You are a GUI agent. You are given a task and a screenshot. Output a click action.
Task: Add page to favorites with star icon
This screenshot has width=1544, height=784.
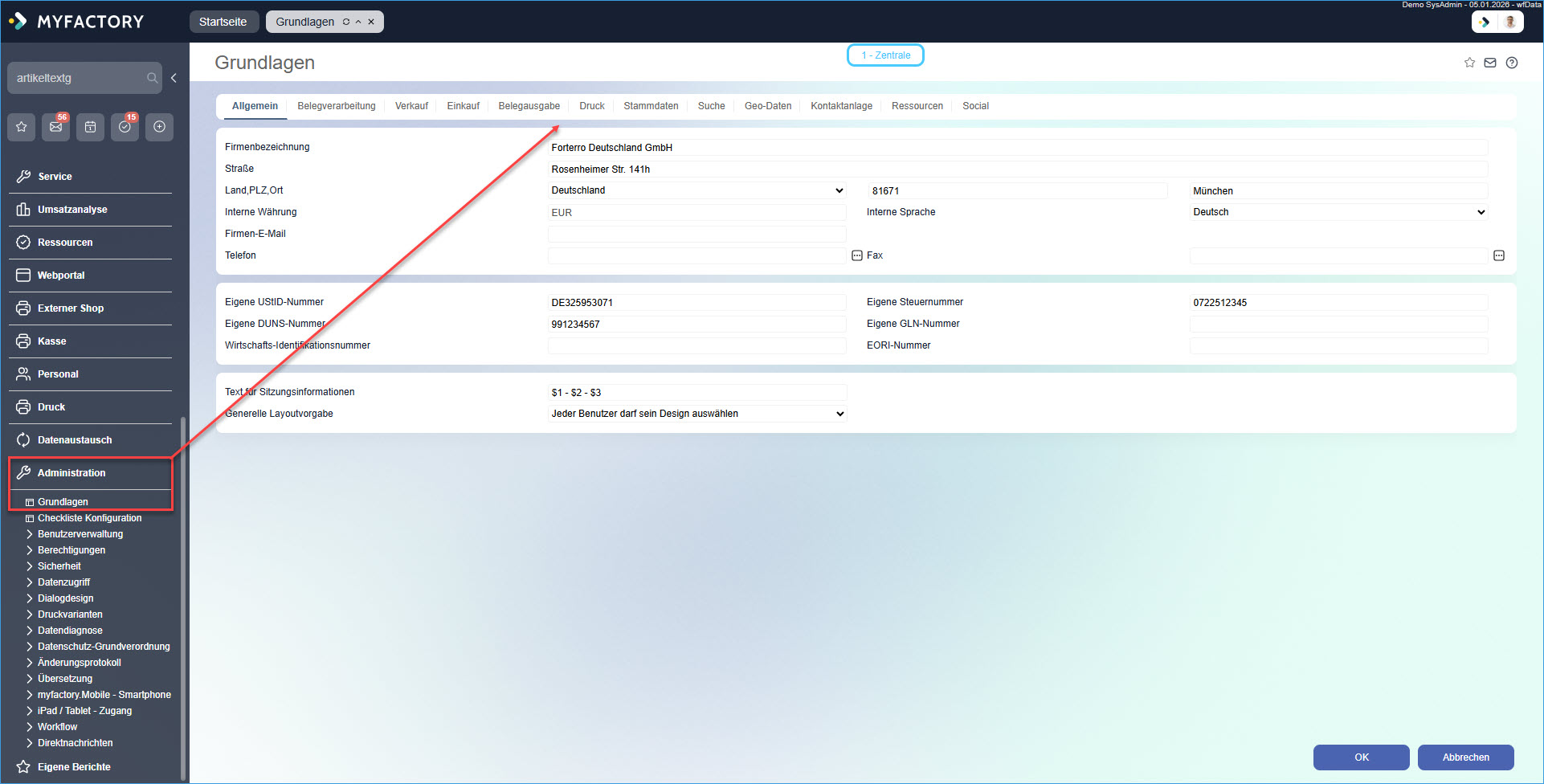click(1469, 63)
